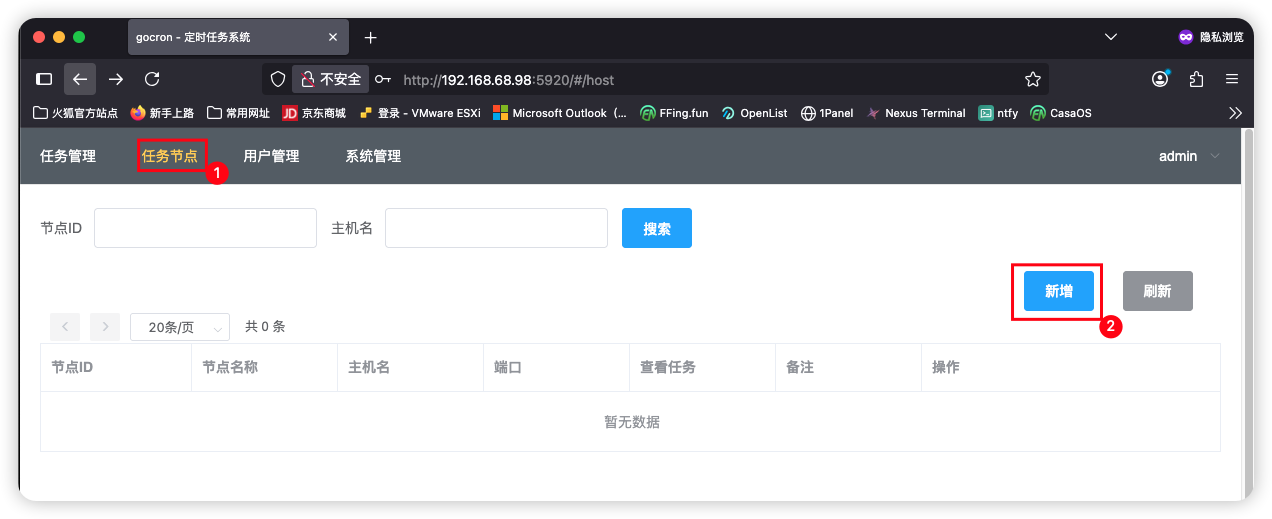Open the Firefox account profile icon
Screen dimensions: 1272x519
point(1160,79)
